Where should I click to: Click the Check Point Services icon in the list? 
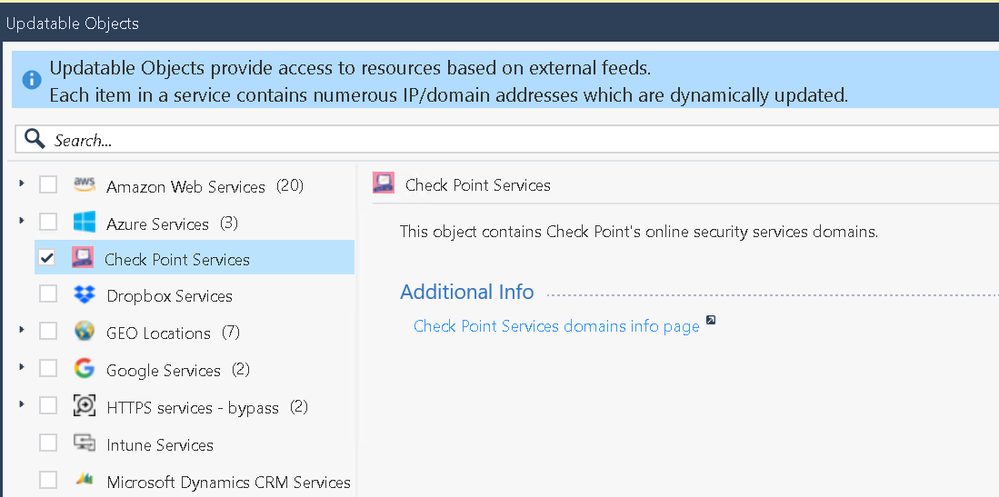(x=83, y=258)
